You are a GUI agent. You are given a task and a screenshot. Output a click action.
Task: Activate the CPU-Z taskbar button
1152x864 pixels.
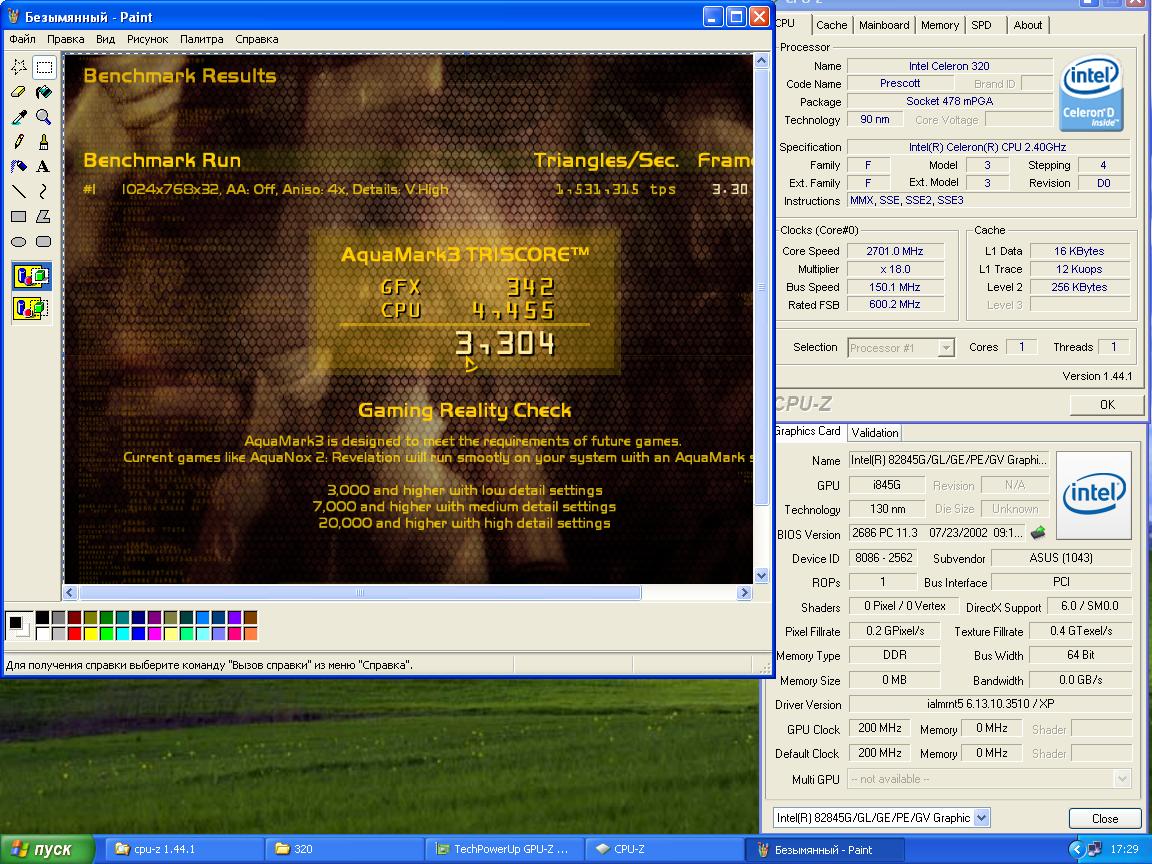tap(664, 849)
